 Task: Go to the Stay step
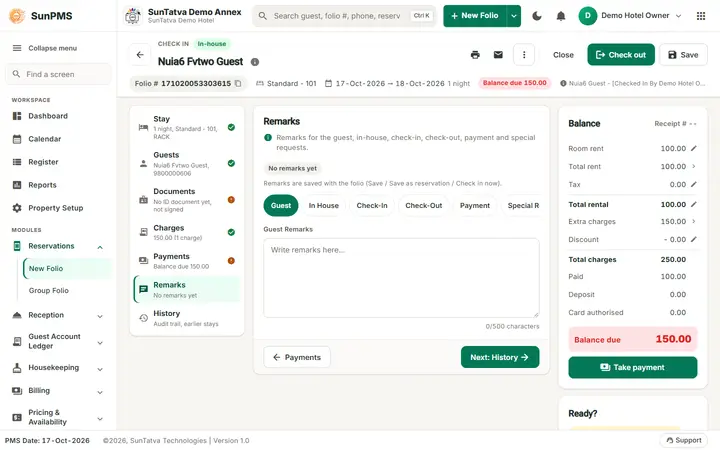click(187, 127)
